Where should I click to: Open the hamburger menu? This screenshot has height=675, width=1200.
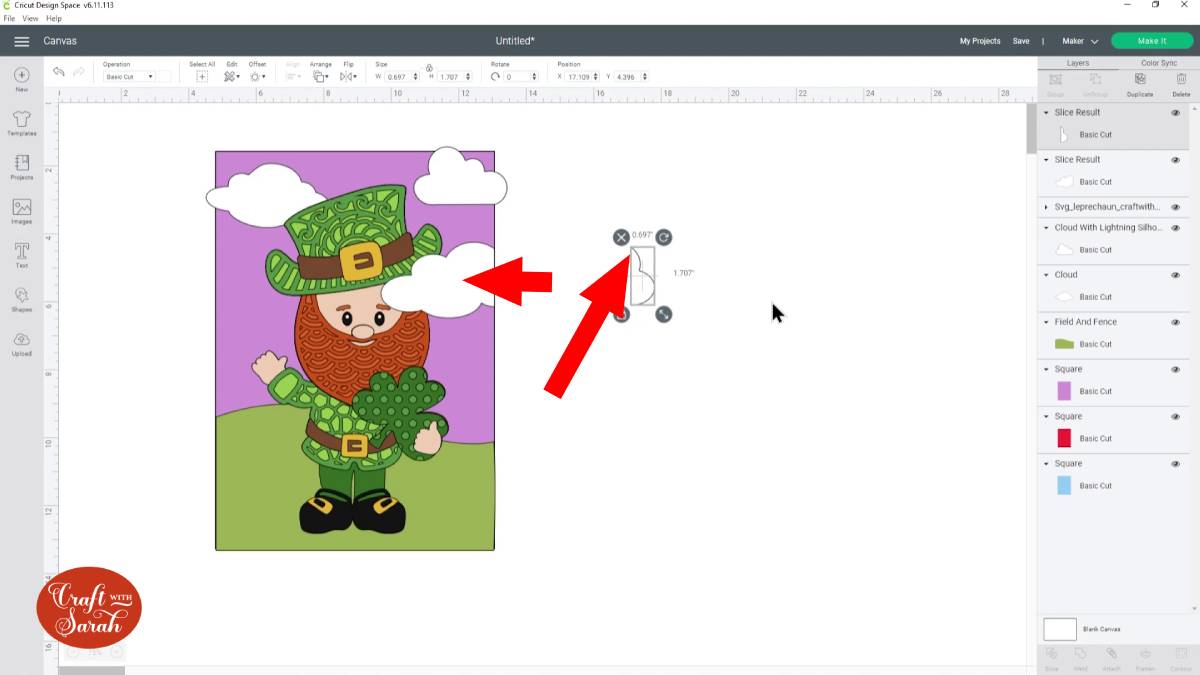(x=21, y=41)
